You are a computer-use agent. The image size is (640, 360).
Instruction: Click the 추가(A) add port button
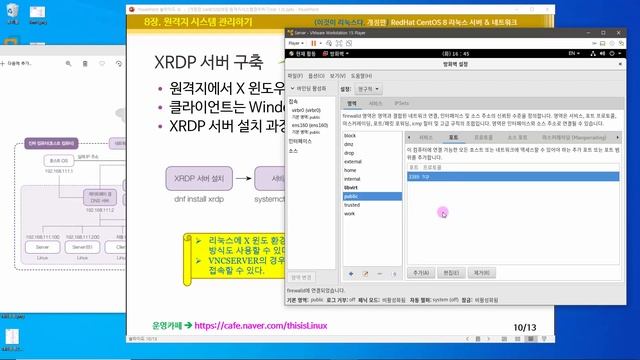(421, 273)
